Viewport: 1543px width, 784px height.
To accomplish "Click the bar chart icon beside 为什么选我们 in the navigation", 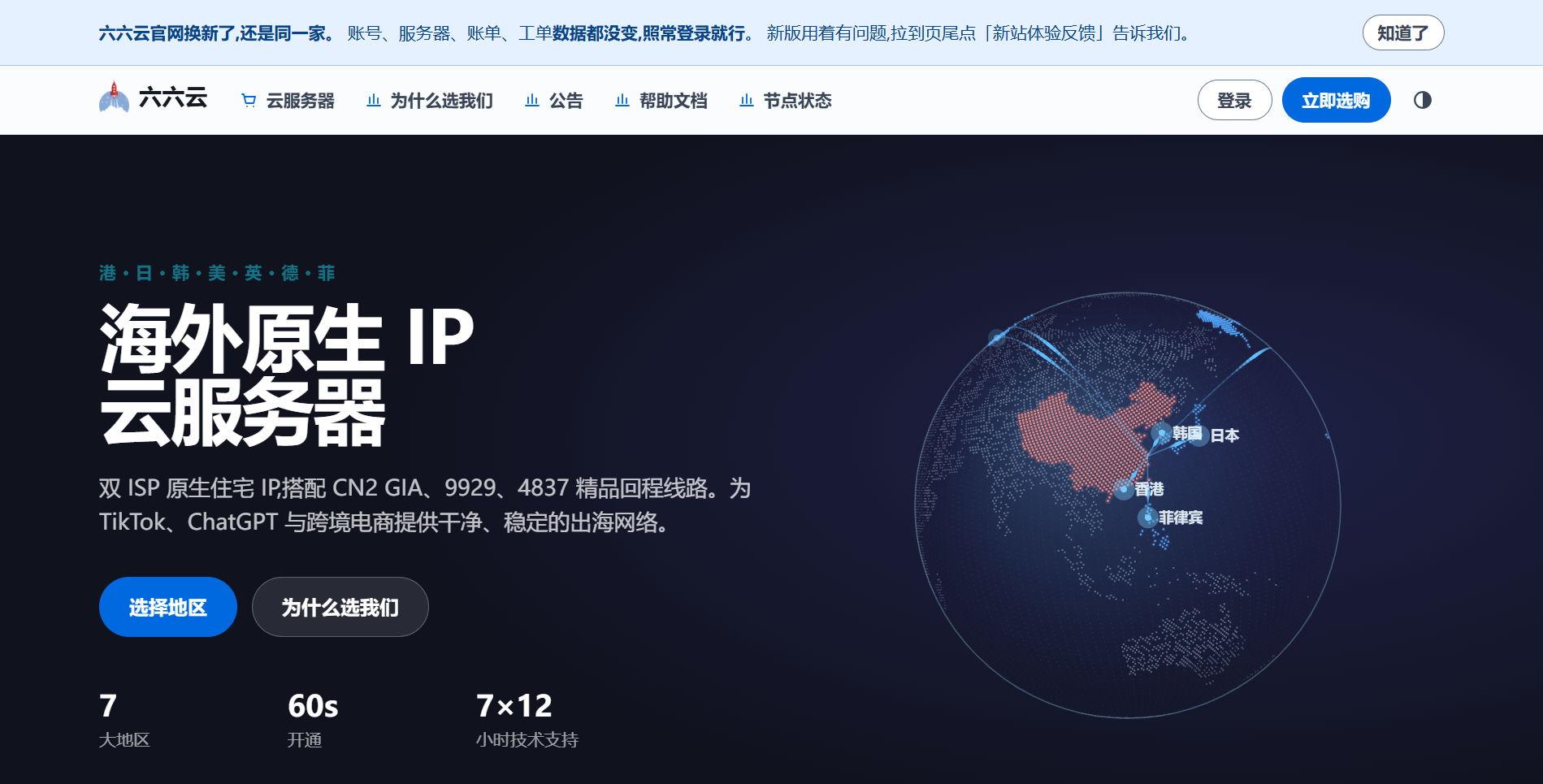I will point(374,101).
